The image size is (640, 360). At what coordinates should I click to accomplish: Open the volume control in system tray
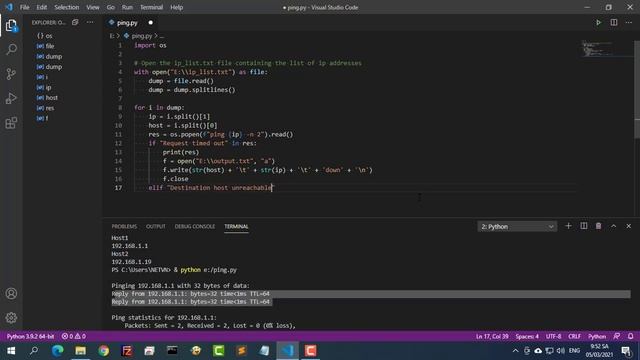(x=561, y=351)
